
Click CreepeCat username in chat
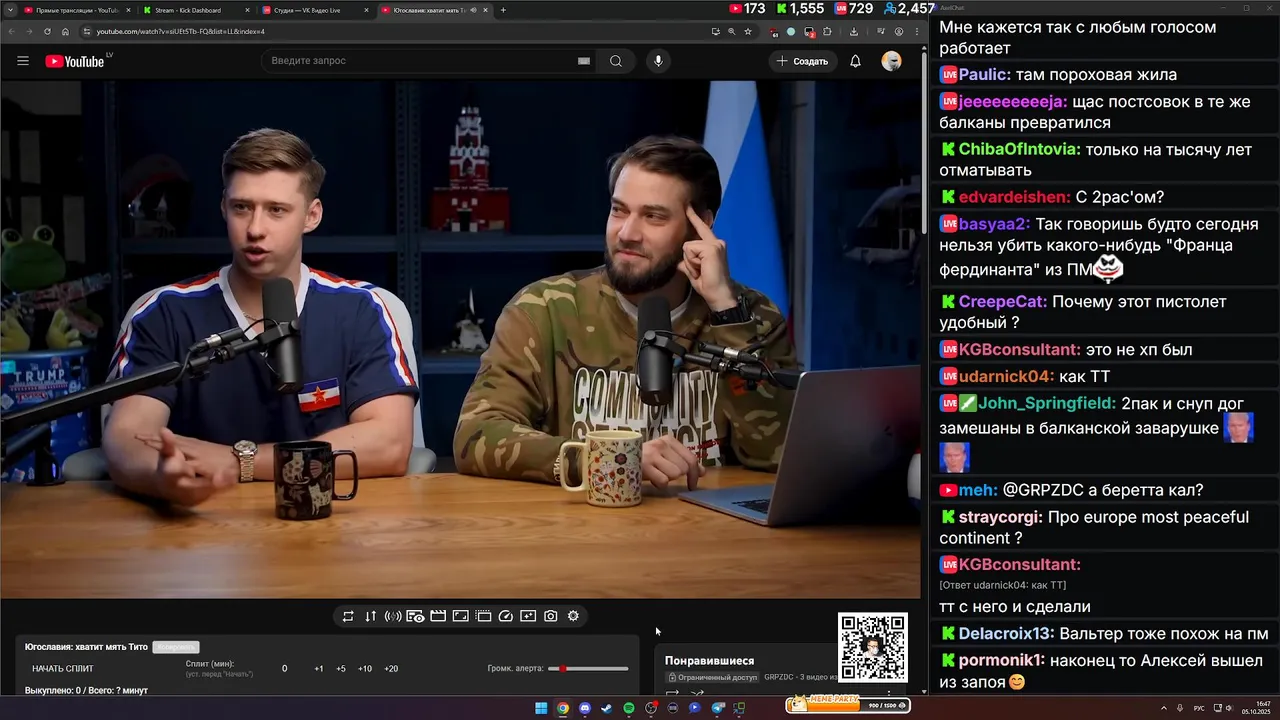coord(1003,301)
